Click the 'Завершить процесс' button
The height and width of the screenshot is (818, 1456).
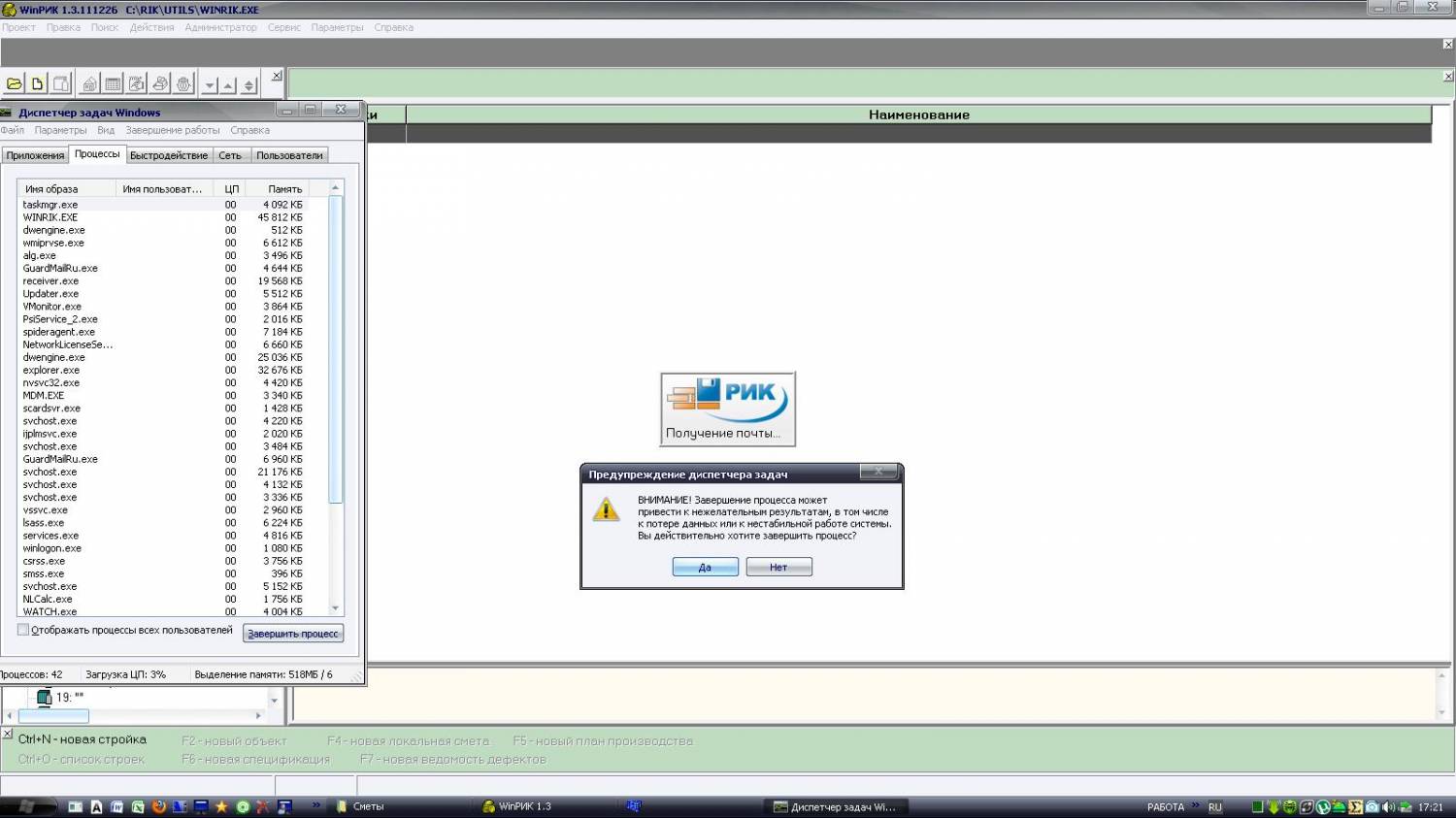293,634
